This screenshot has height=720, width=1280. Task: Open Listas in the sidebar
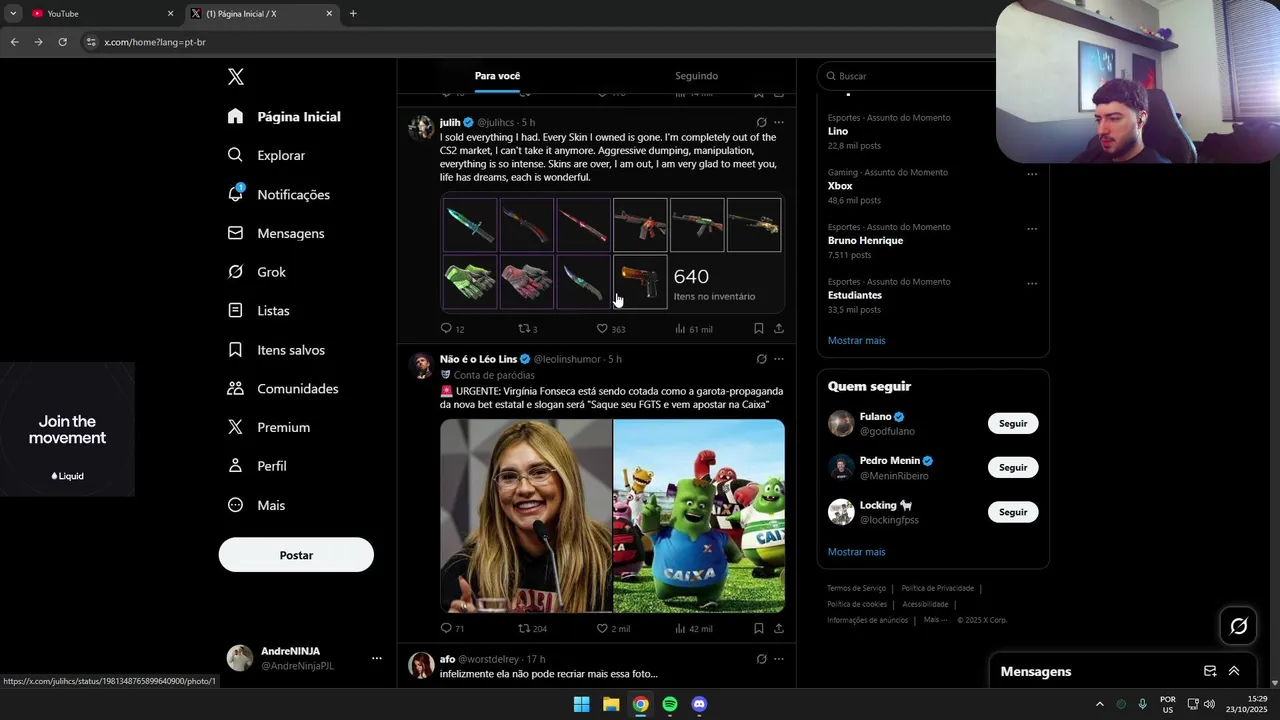pyautogui.click(x=259, y=311)
